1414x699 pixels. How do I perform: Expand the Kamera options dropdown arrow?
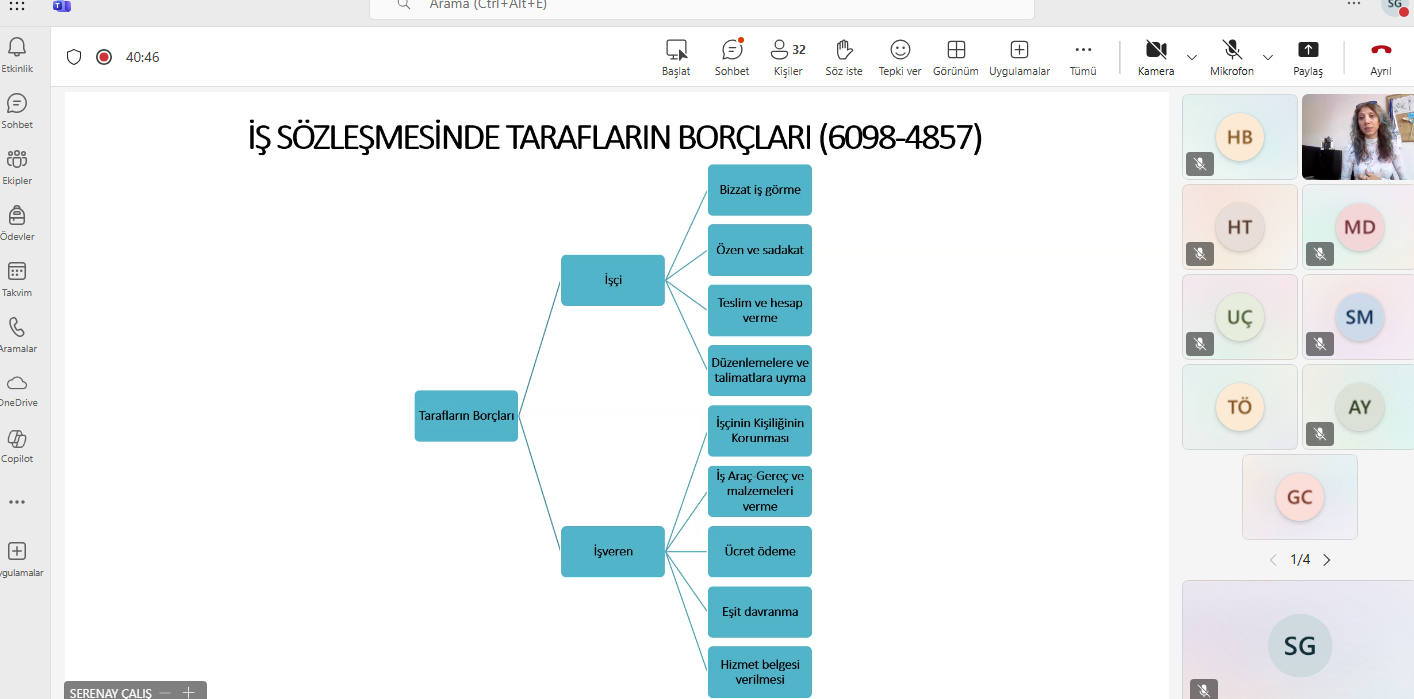(1192, 57)
